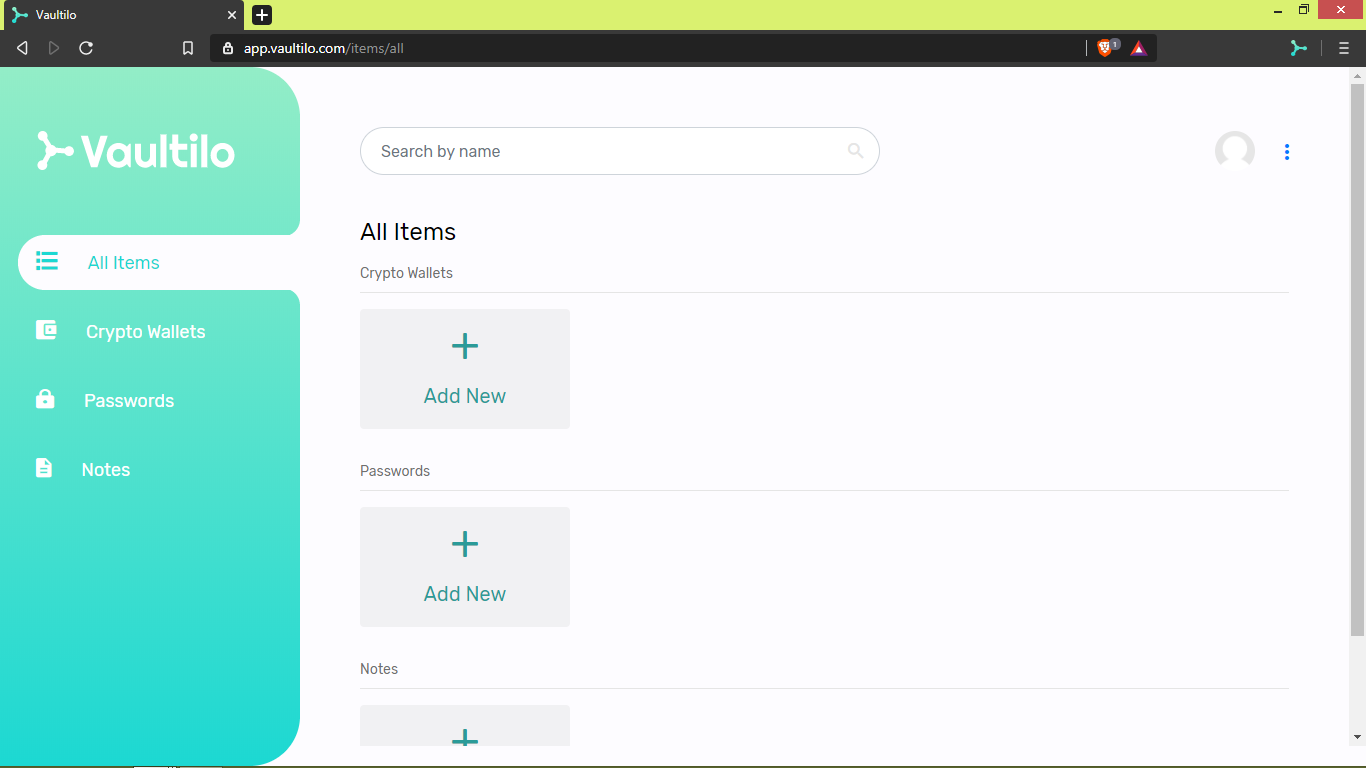
Task: Select the Vaultilo browser tab
Action: click(x=122, y=15)
